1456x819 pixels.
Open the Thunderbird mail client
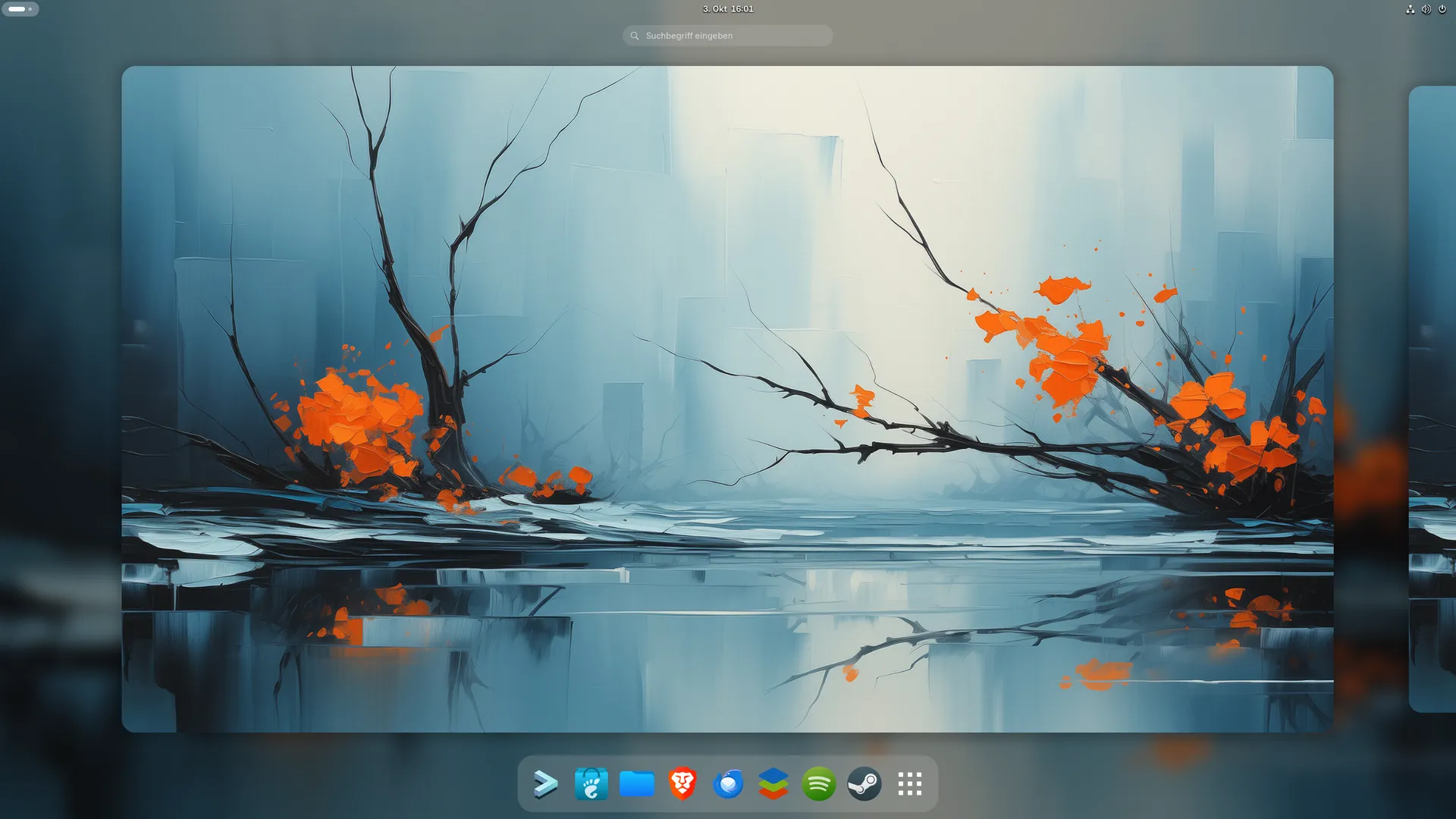pos(728,784)
